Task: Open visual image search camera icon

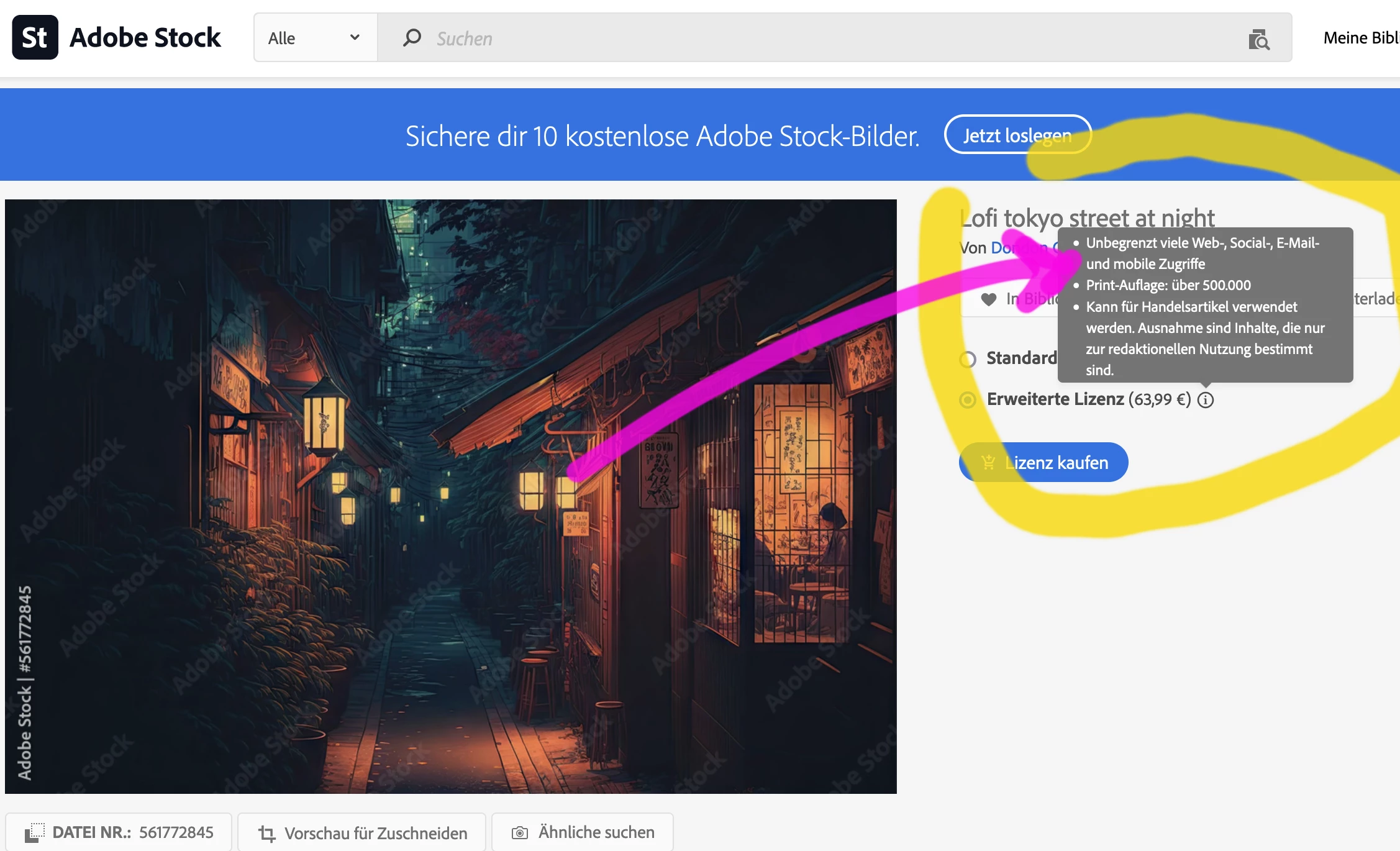Action: point(1258,40)
